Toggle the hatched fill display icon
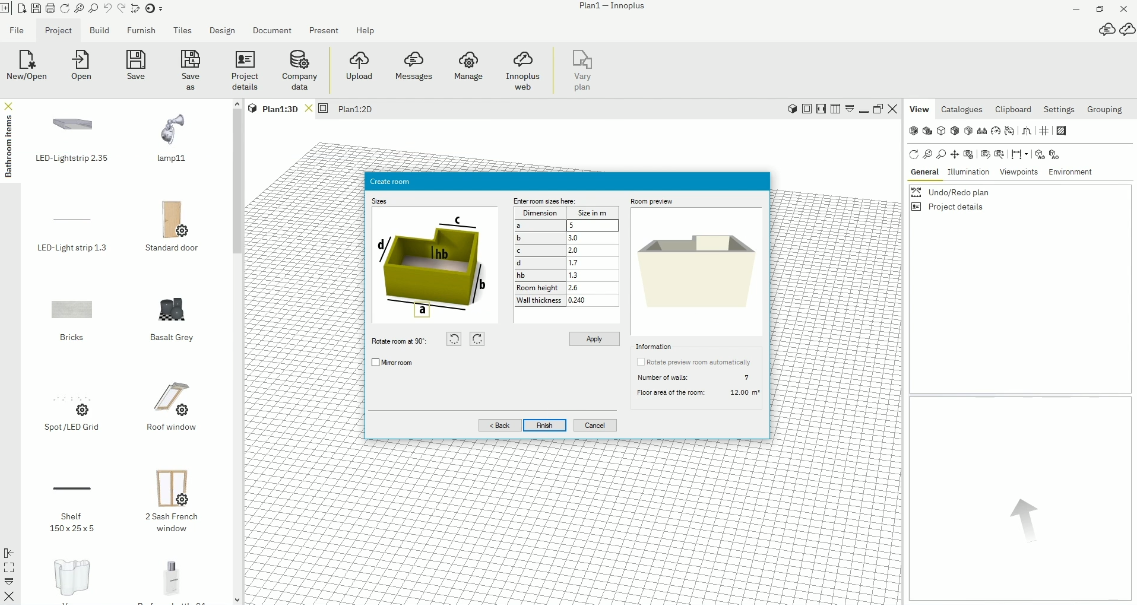 pyautogui.click(x=1060, y=130)
